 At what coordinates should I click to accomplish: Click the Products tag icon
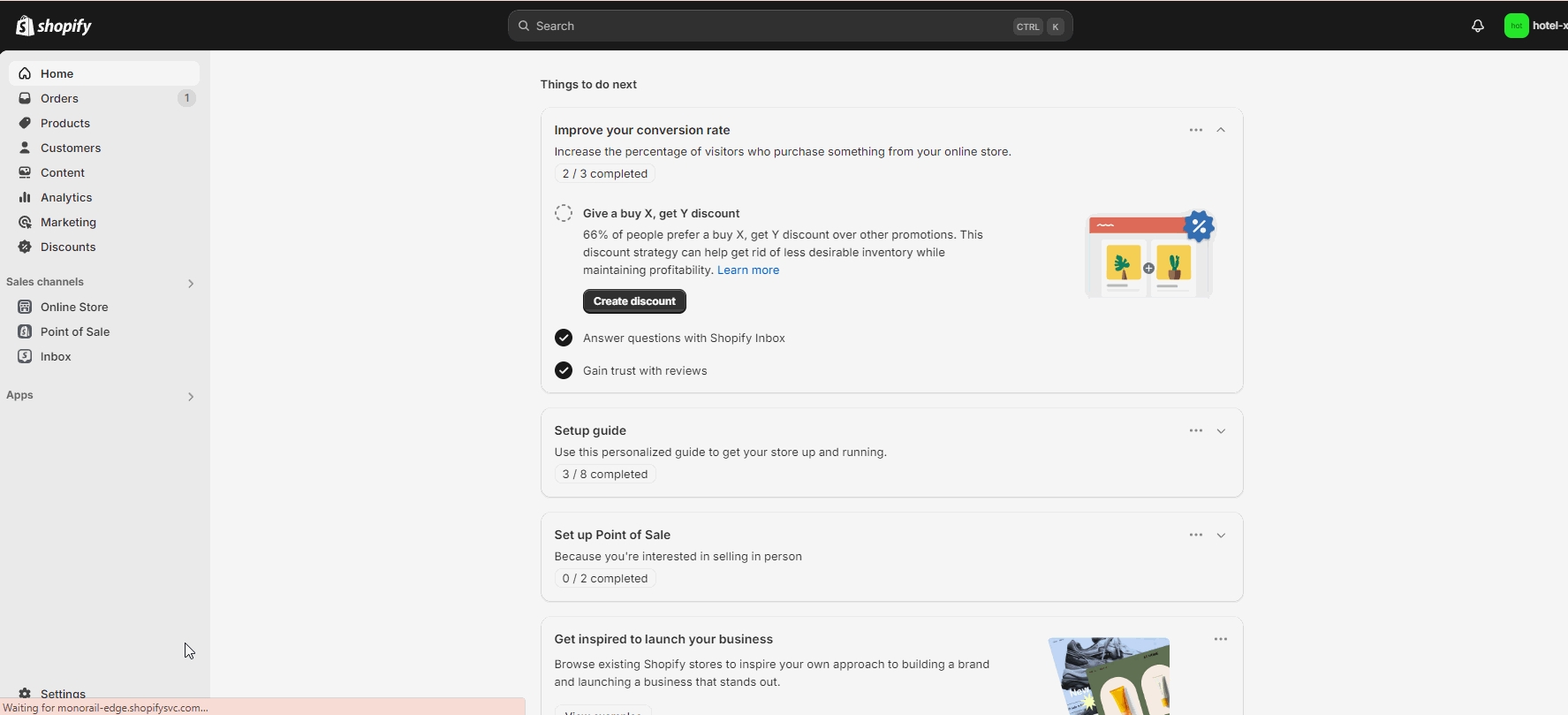pyautogui.click(x=25, y=123)
